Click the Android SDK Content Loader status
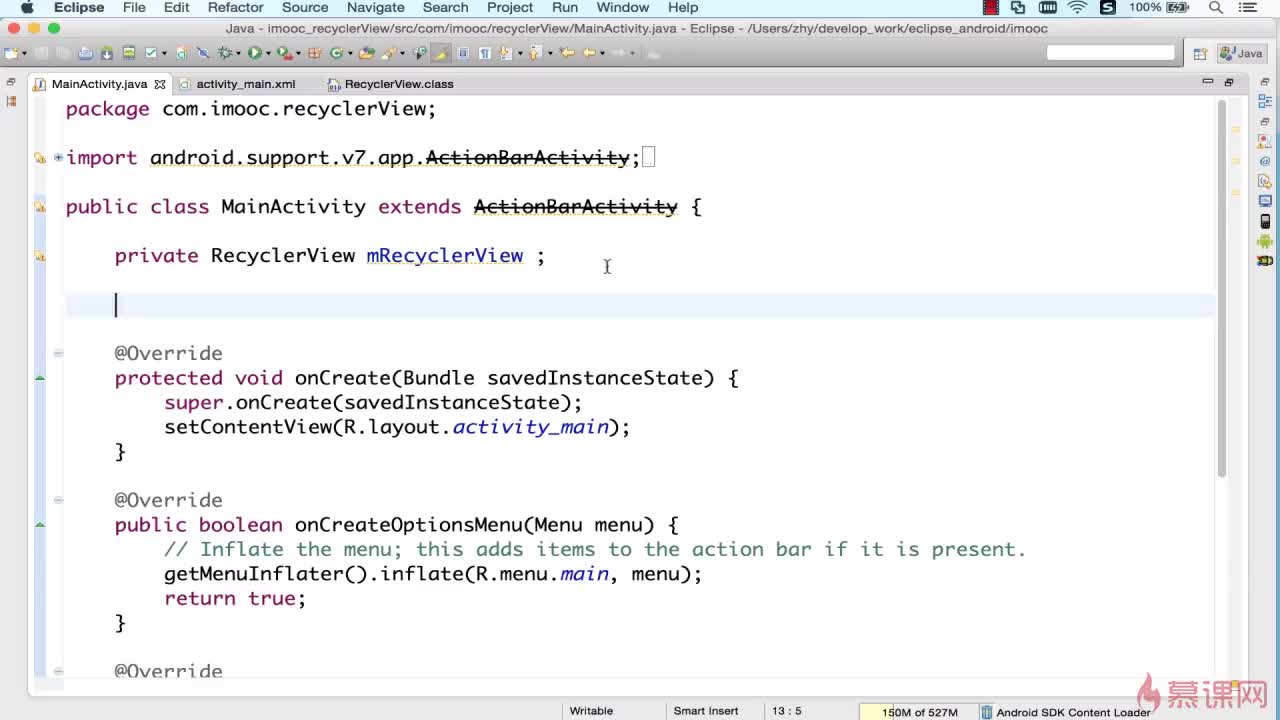Viewport: 1280px width, 720px height. click(1073, 711)
